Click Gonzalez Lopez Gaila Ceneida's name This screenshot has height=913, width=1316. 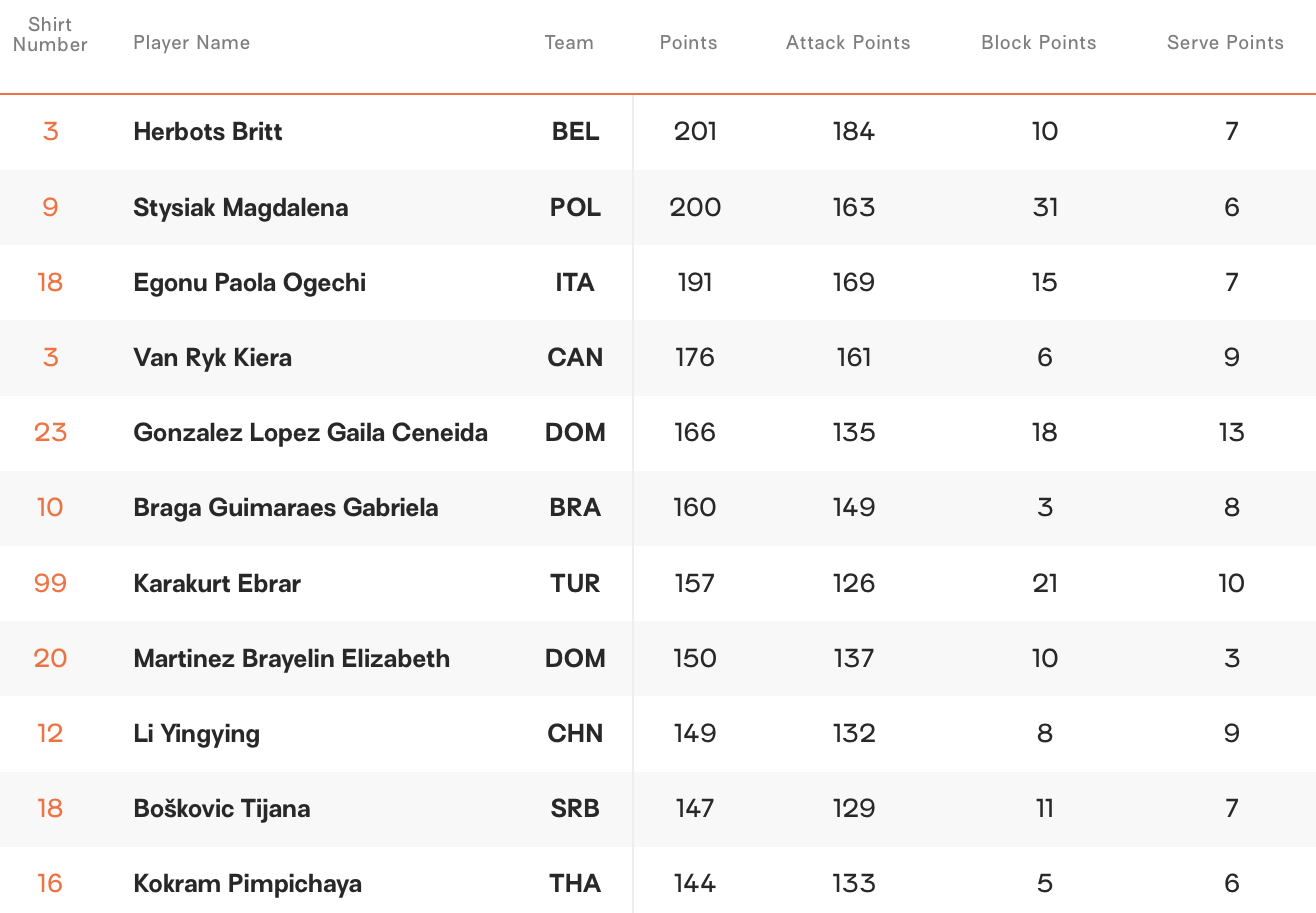[x=311, y=433]
